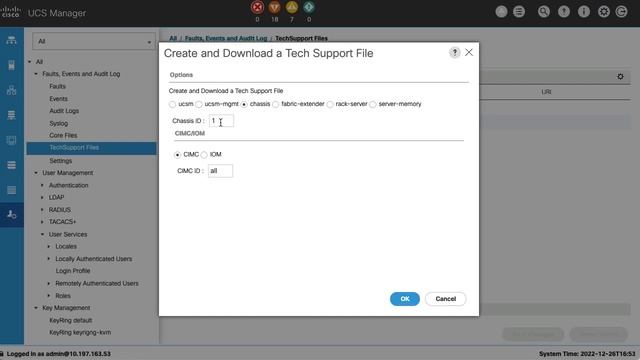
Task: Select Faults in the tree
Action: click(57, 87)
